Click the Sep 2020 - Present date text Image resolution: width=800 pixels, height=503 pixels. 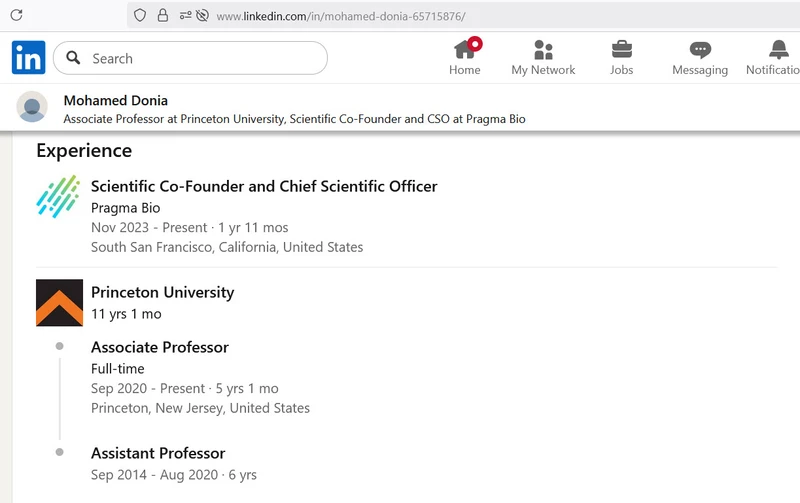click(148, 389)
